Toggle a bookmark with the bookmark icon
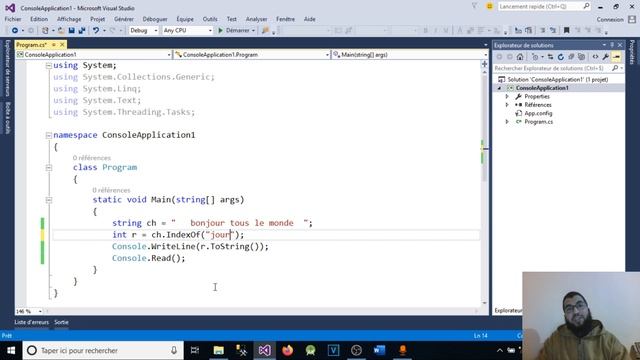Image resolution: width=640 pixels, height=360 pixels. pos(567,31)
